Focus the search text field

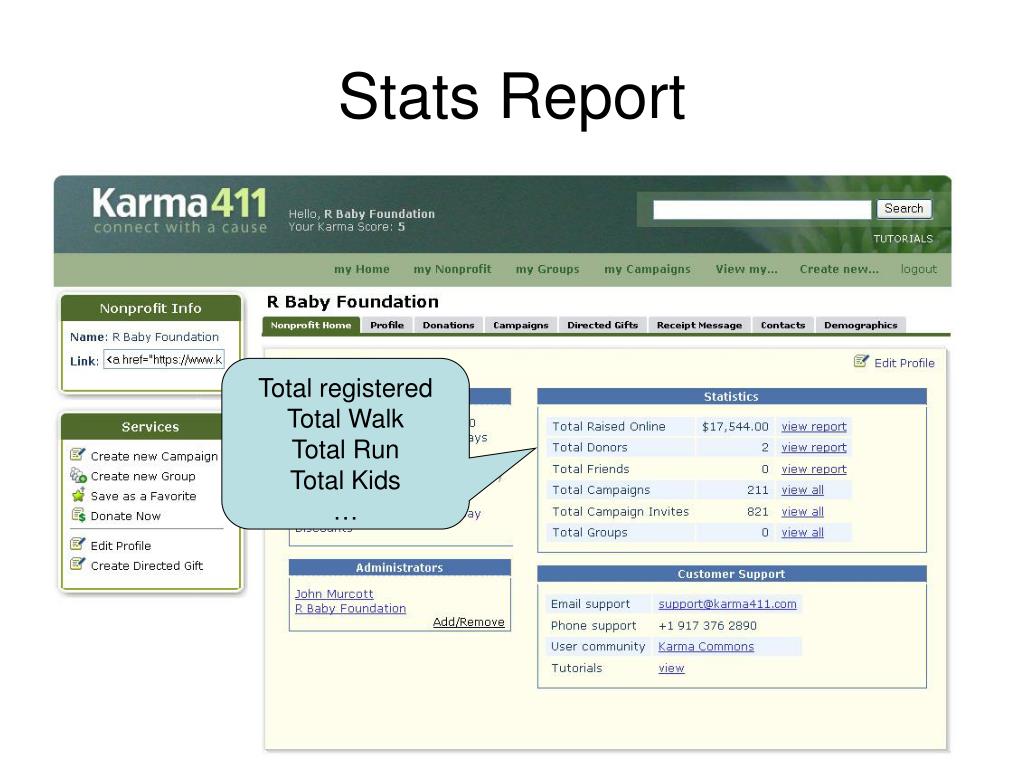coord(762,210)
